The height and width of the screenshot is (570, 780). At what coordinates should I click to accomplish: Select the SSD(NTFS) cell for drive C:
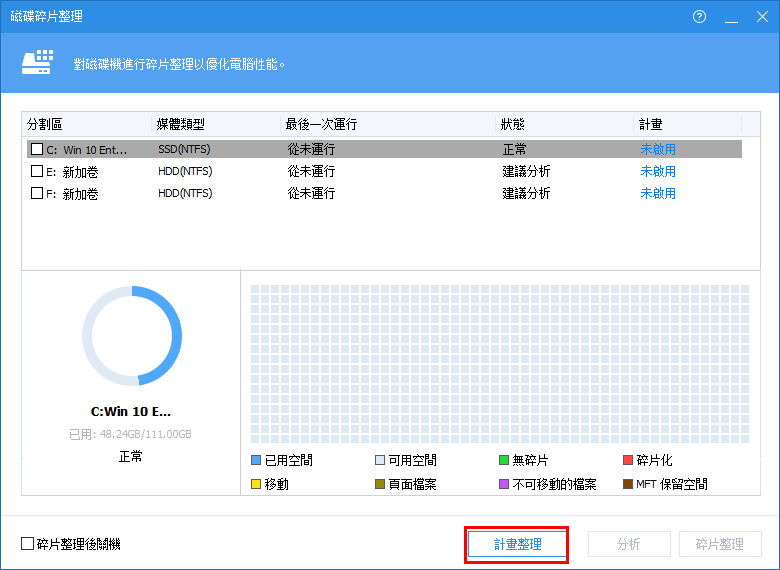[x=184, y=149]
